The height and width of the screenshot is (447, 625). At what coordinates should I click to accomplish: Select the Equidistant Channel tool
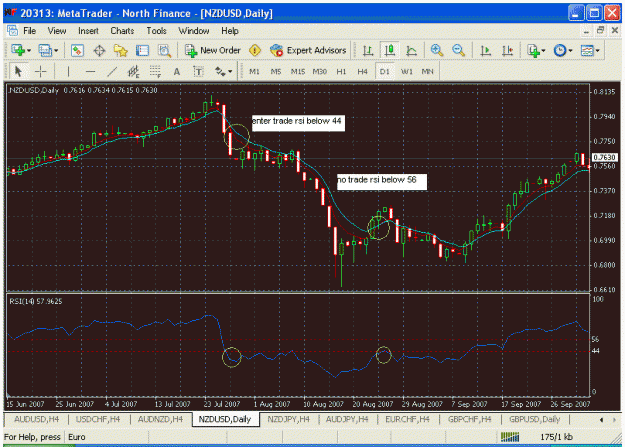pyautogui.click(x=134, y=72)
